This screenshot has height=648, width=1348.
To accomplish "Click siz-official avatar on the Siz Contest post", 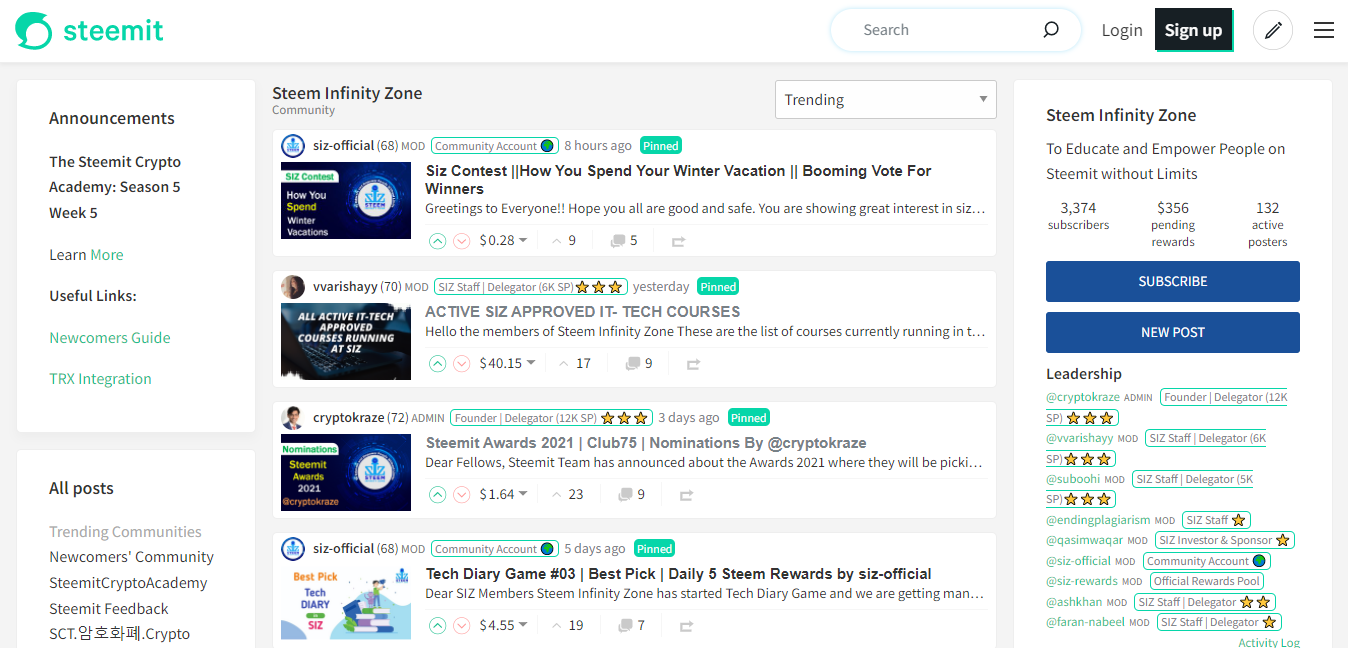I will [x=293, y=146].
